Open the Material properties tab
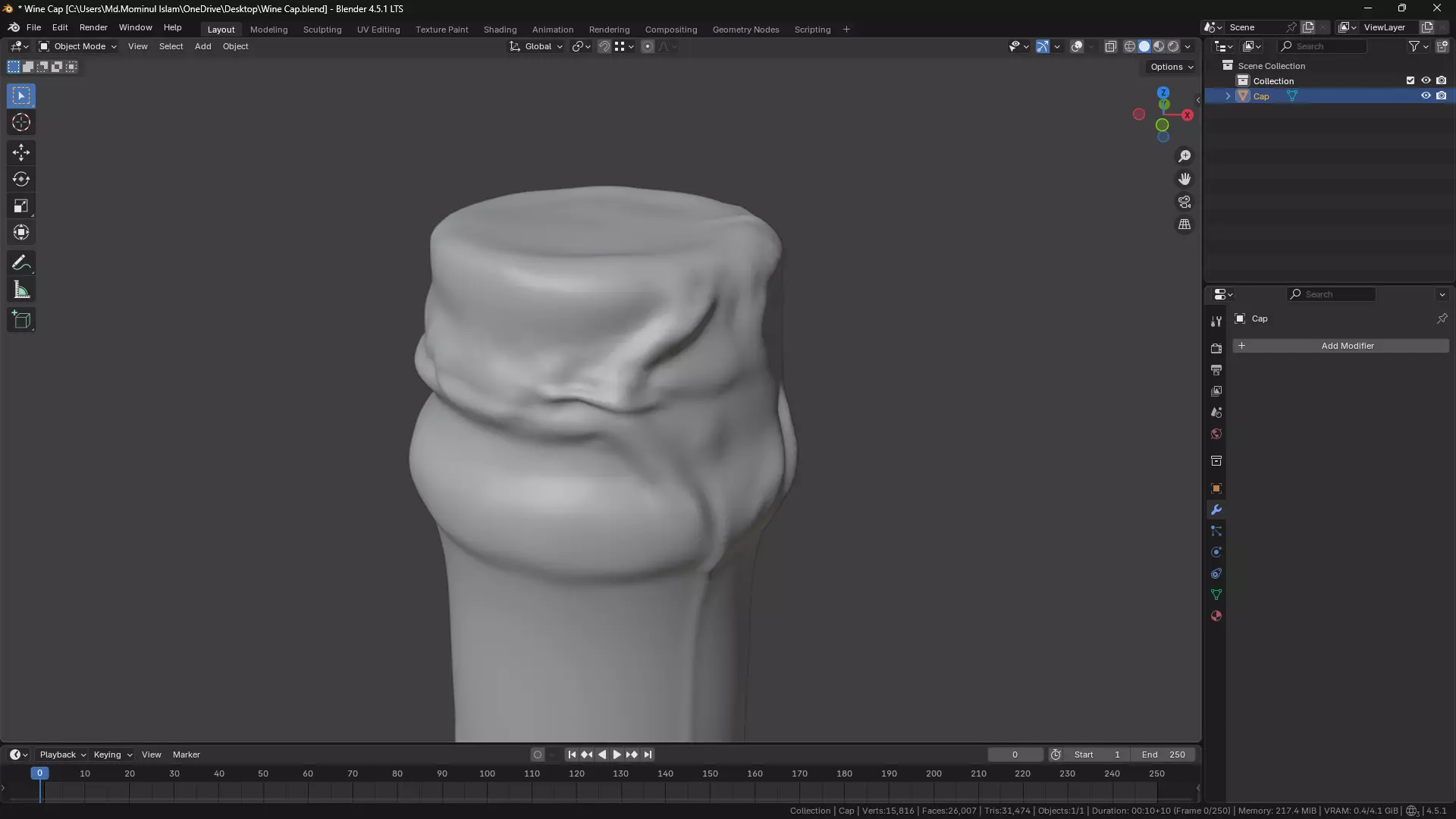The height and width of the screenshot is (819, 1456). tap(1216, 616)
